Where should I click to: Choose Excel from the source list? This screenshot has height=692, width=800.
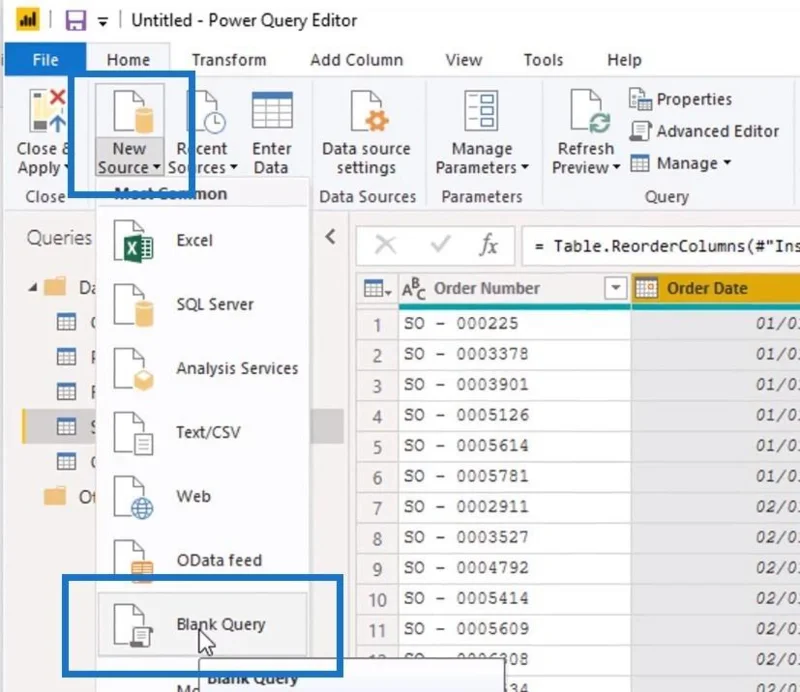(202, 240)
